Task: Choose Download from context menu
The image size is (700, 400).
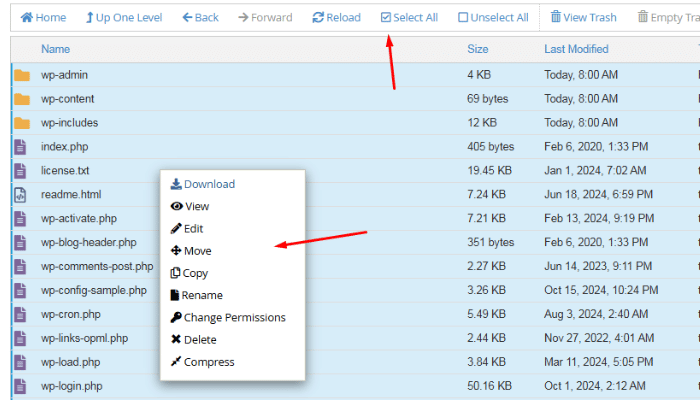Action: (203, 184)
